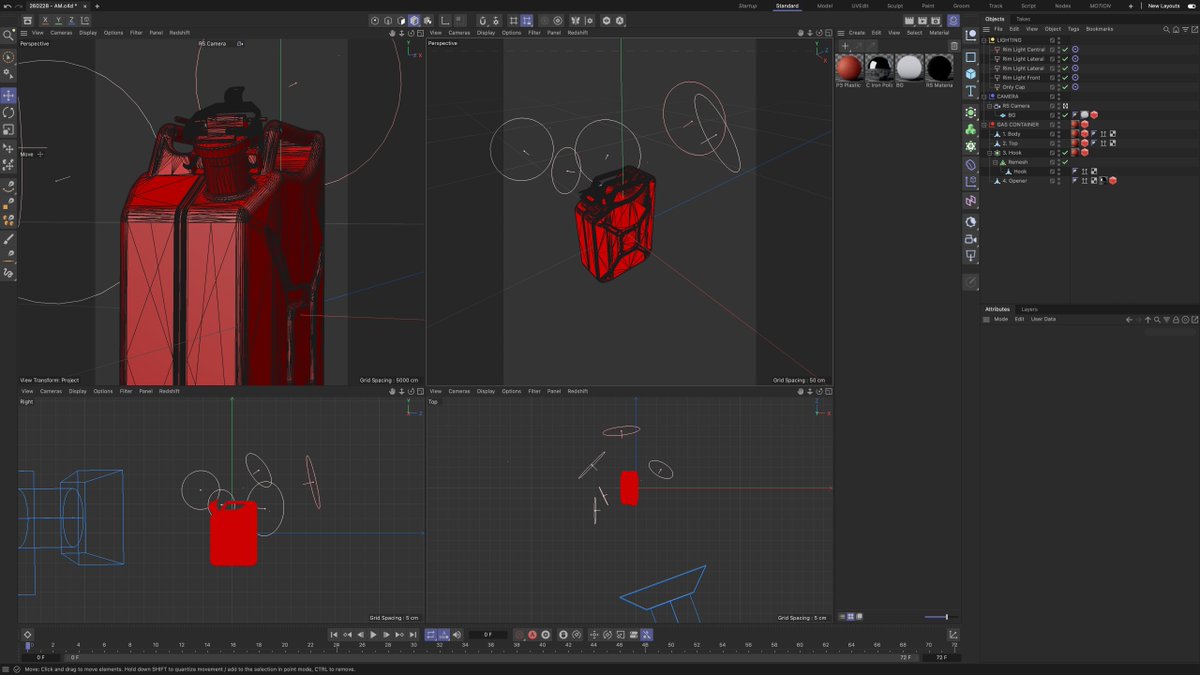
Task: Lock the Y axis button
Action: (x=58, y=20)
